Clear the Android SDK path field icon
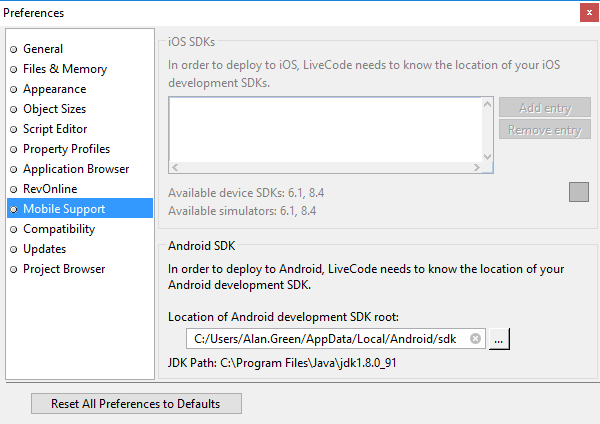This screenshot has width=600, height=424. [x=475, y=339]
